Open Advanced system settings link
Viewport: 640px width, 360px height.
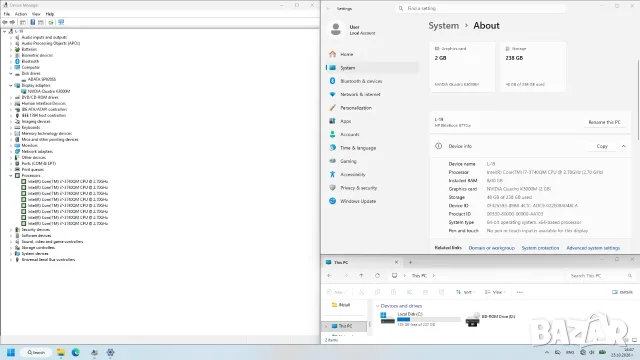coord(593,248)
